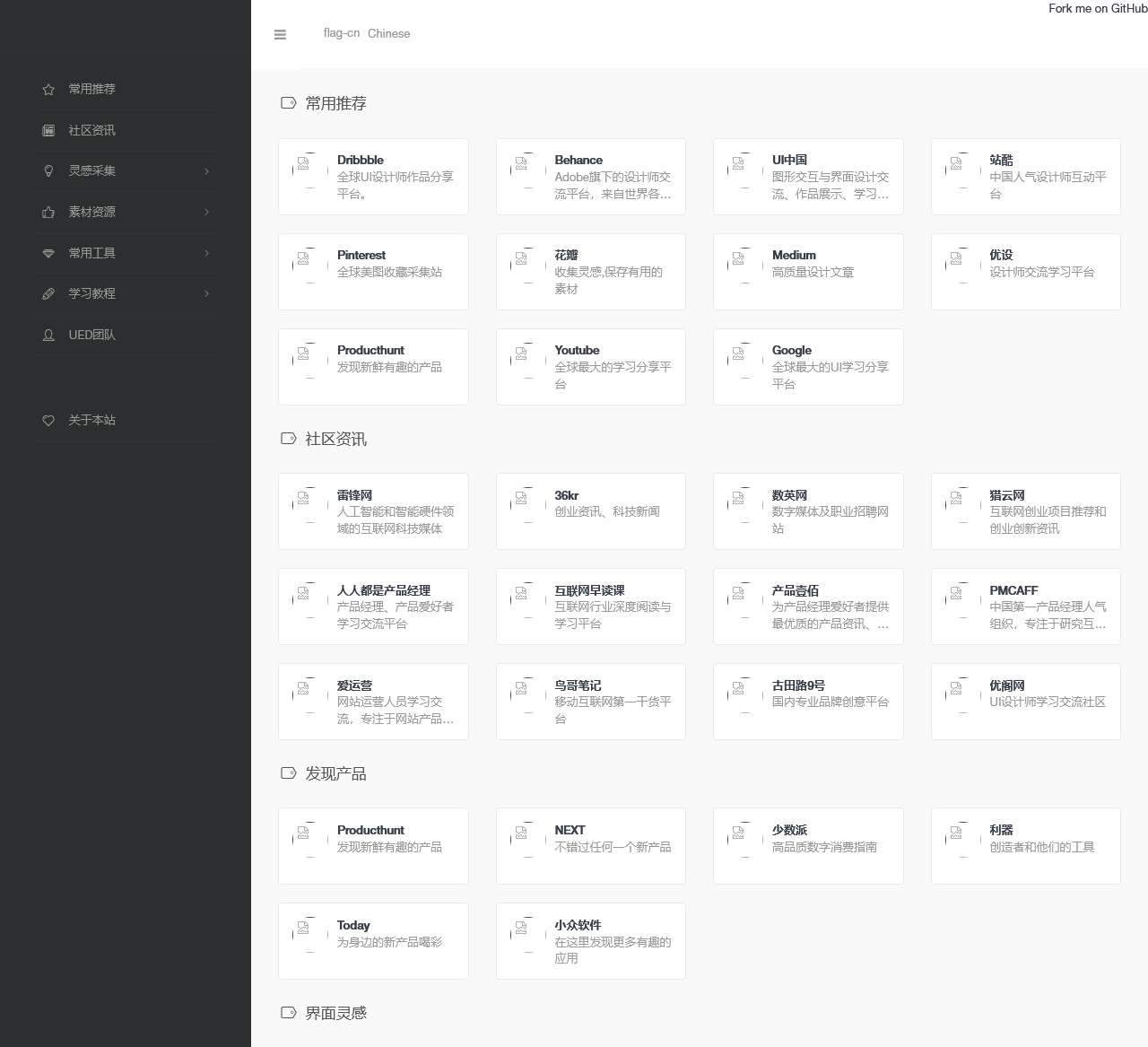
Task: Click the 界面灵感 section heading
Action: tap(335, 1014)
